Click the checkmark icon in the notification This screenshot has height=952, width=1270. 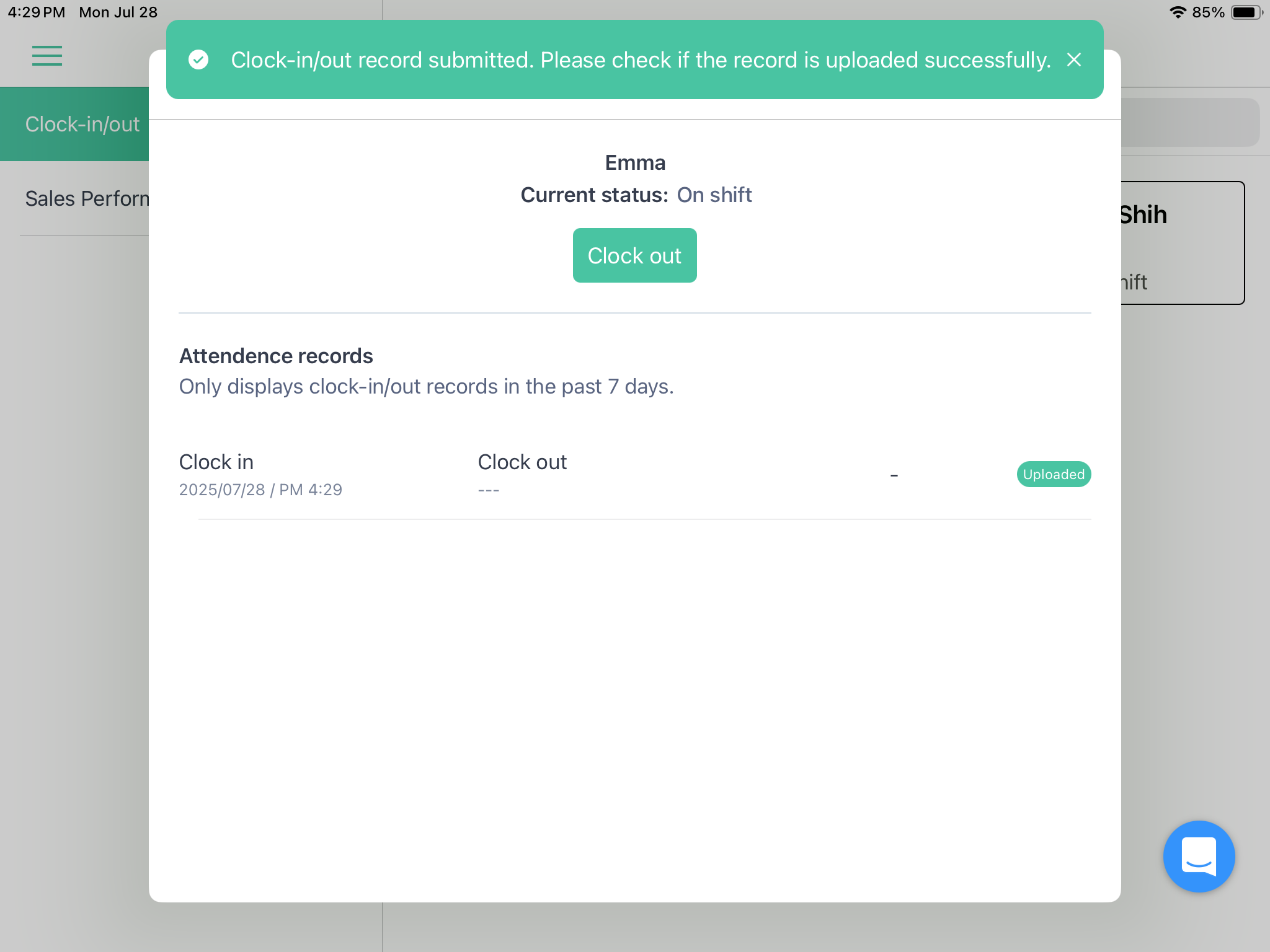[x=198, y=59]
